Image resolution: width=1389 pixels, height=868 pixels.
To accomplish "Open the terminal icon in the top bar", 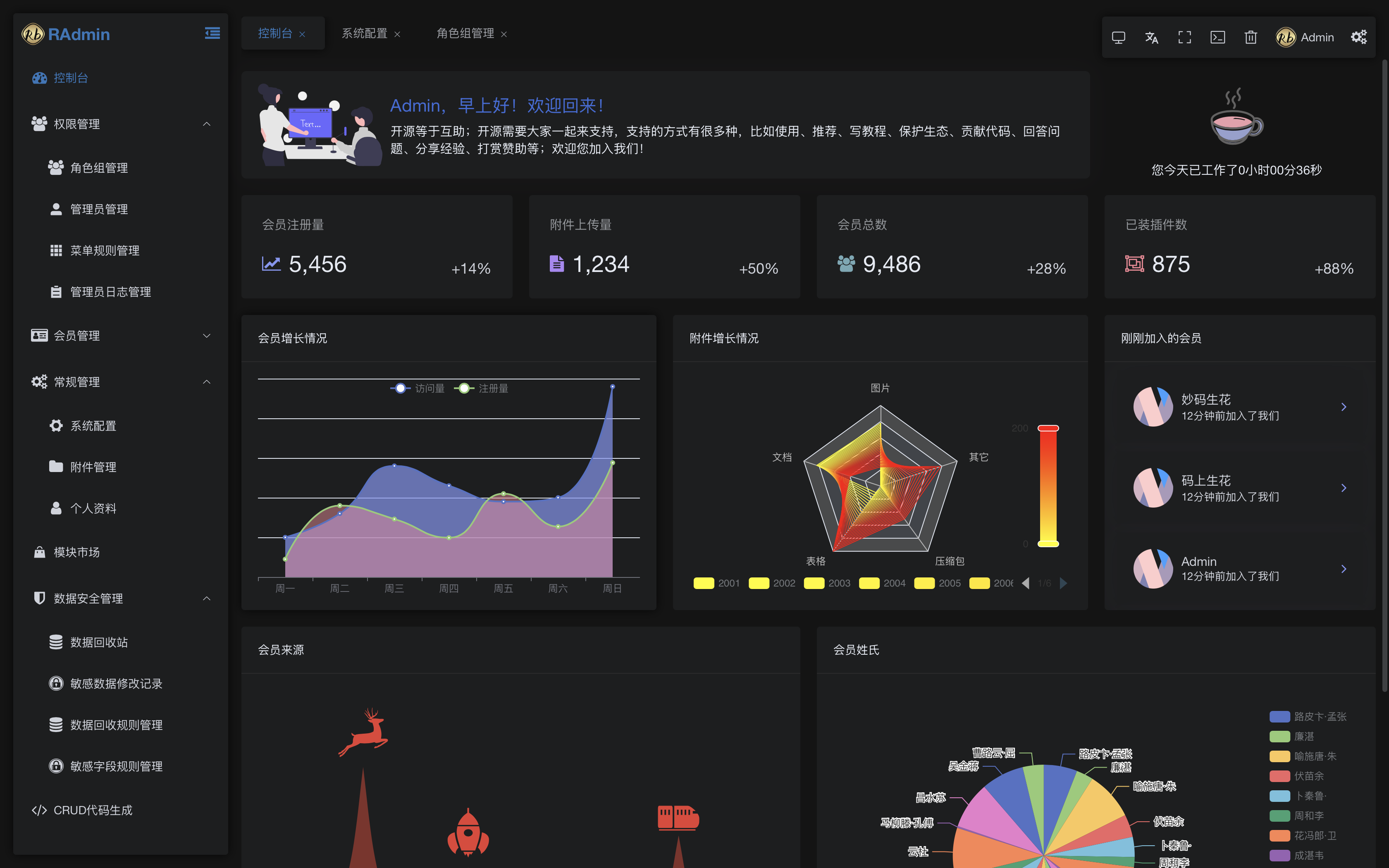I will coord(1217,37).
